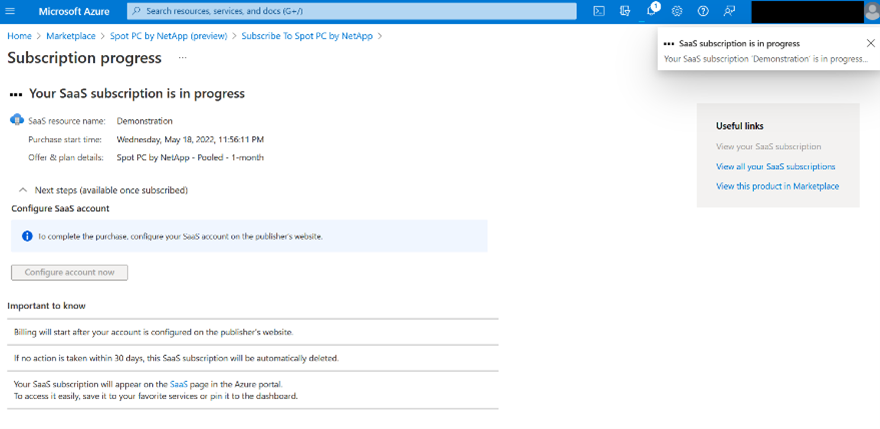Click the Configure SaaS account heading
This screenshot has width=880, height=429.
[x=60, y=208]
